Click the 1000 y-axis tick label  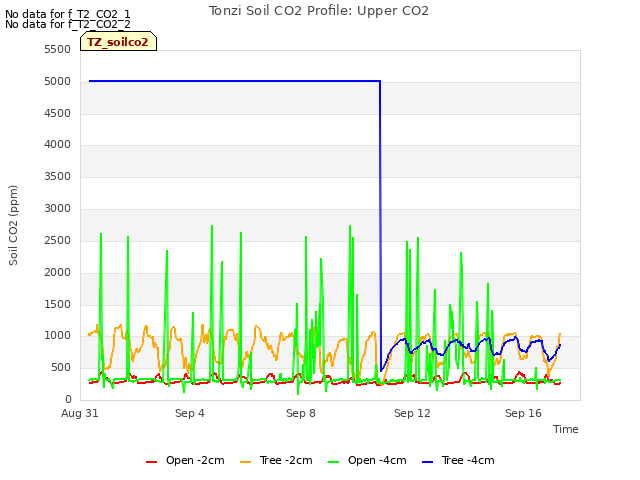(x=58, y=336)
